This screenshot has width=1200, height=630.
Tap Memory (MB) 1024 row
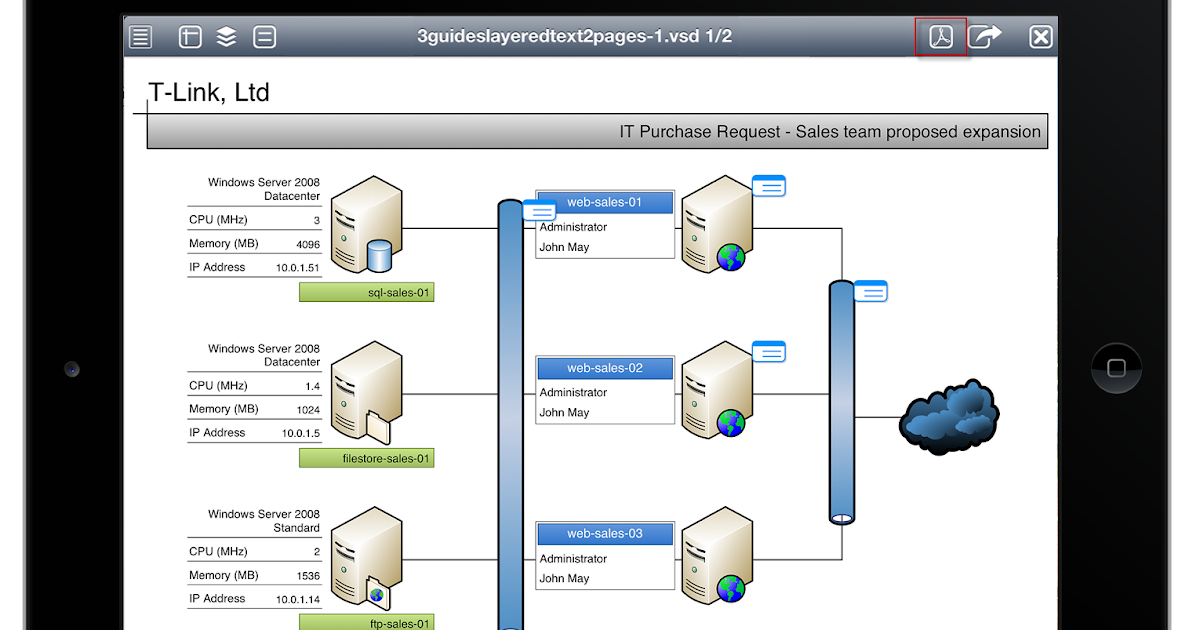(254, 409)
